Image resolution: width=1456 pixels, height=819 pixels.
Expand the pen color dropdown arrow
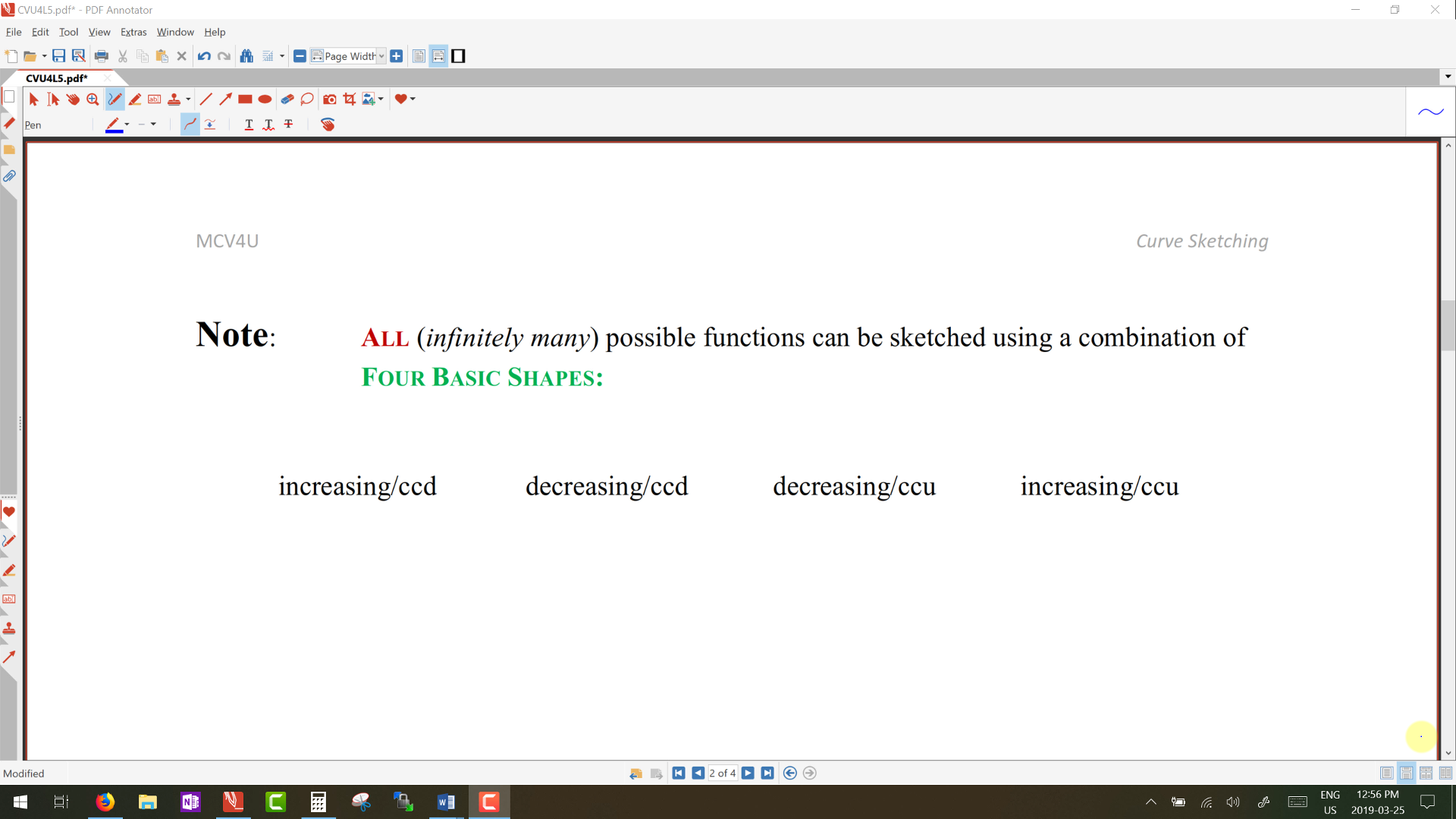click(x=127, y=124)
